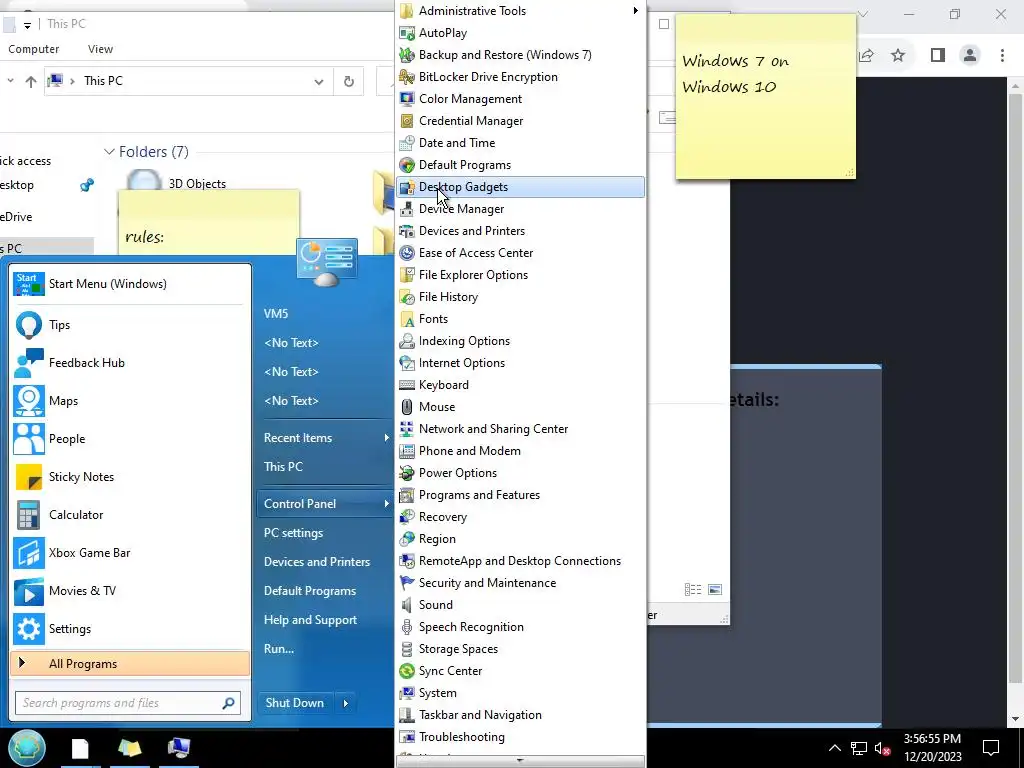Open the Maps icon in Start menu

click(x=29, y=401)
